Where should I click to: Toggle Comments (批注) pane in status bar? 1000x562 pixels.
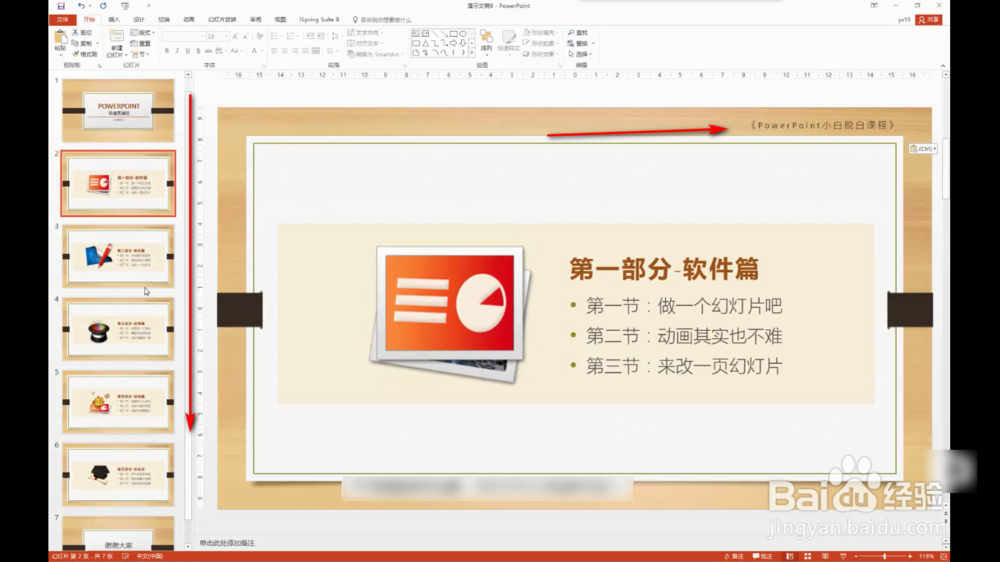763,556
